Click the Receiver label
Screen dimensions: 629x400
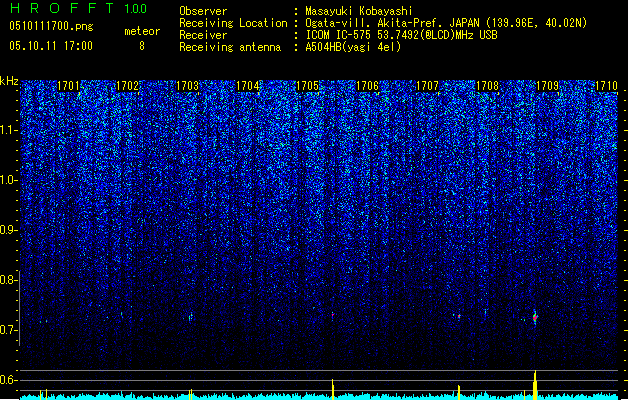click(203, 35)
